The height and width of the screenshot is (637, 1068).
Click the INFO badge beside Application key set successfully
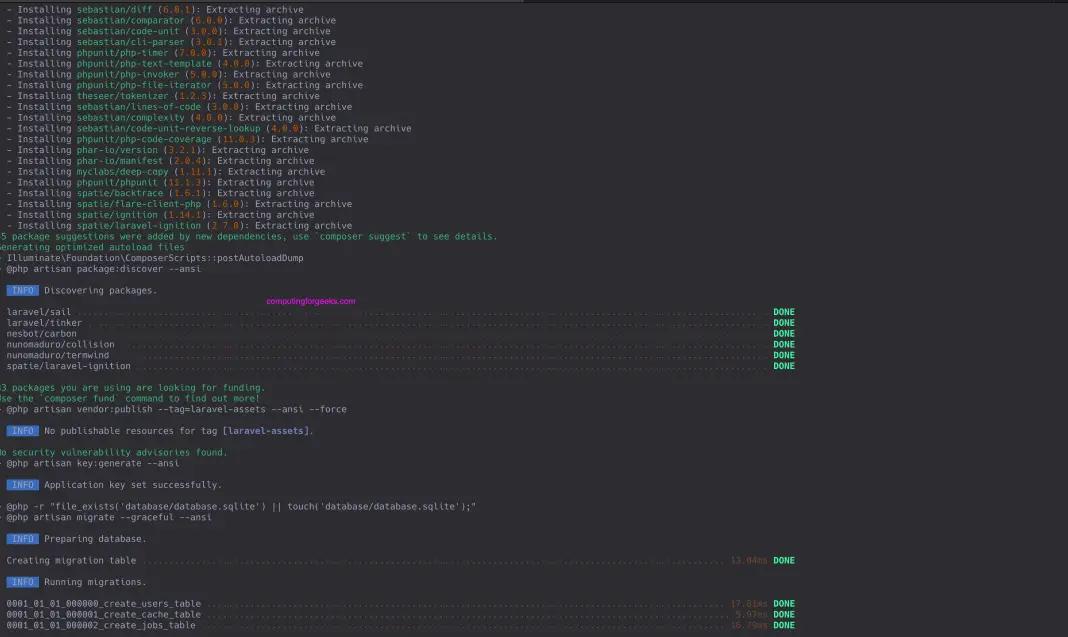[x=22, y=484]
